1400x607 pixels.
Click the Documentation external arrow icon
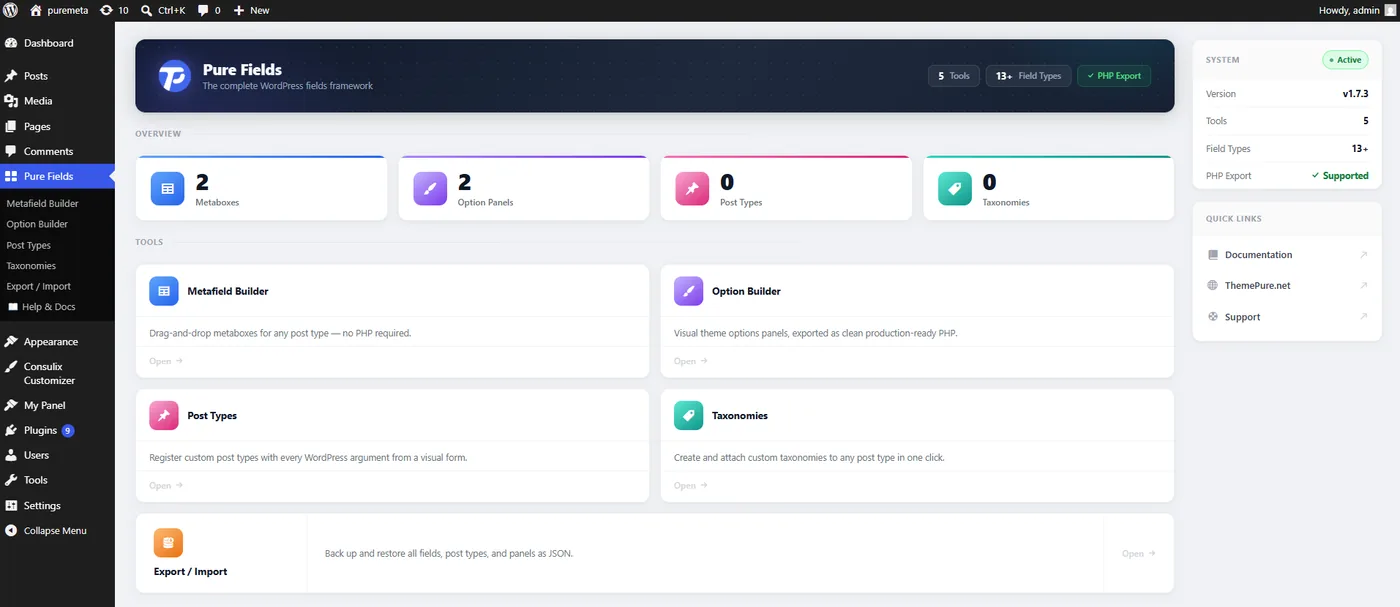[1363, 255]
